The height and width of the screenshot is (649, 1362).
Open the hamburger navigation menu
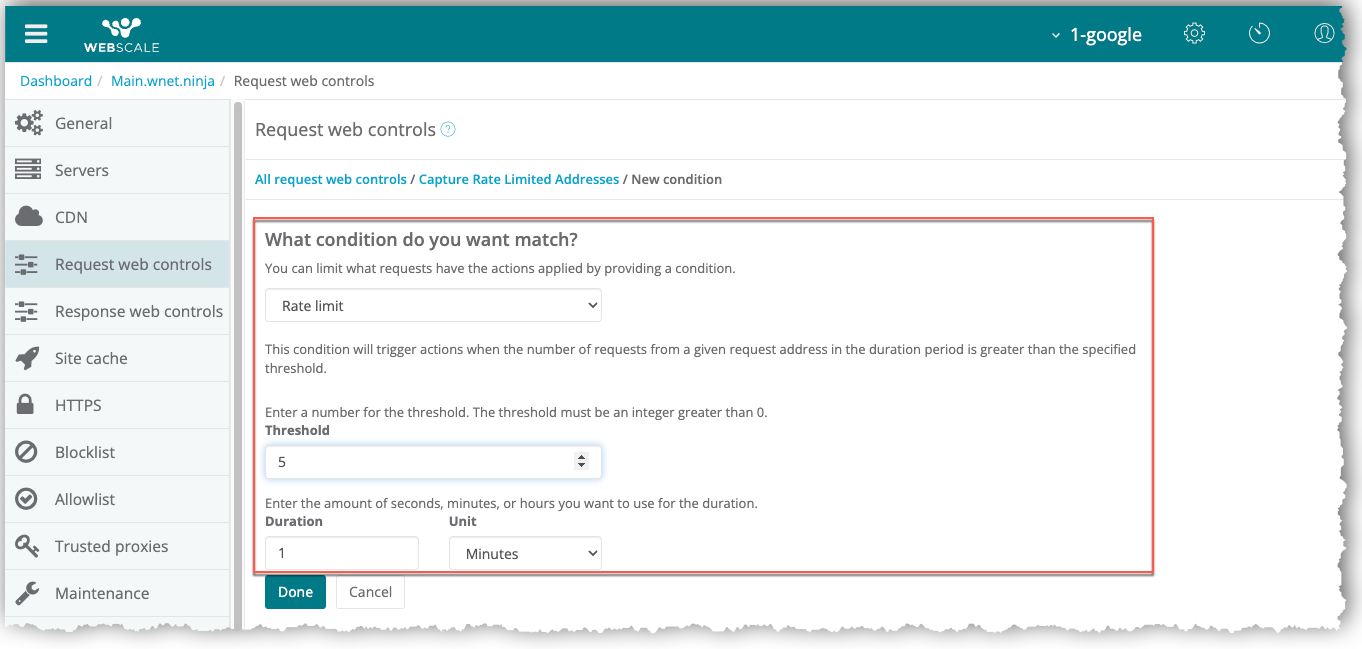click(x=36, y=33)
